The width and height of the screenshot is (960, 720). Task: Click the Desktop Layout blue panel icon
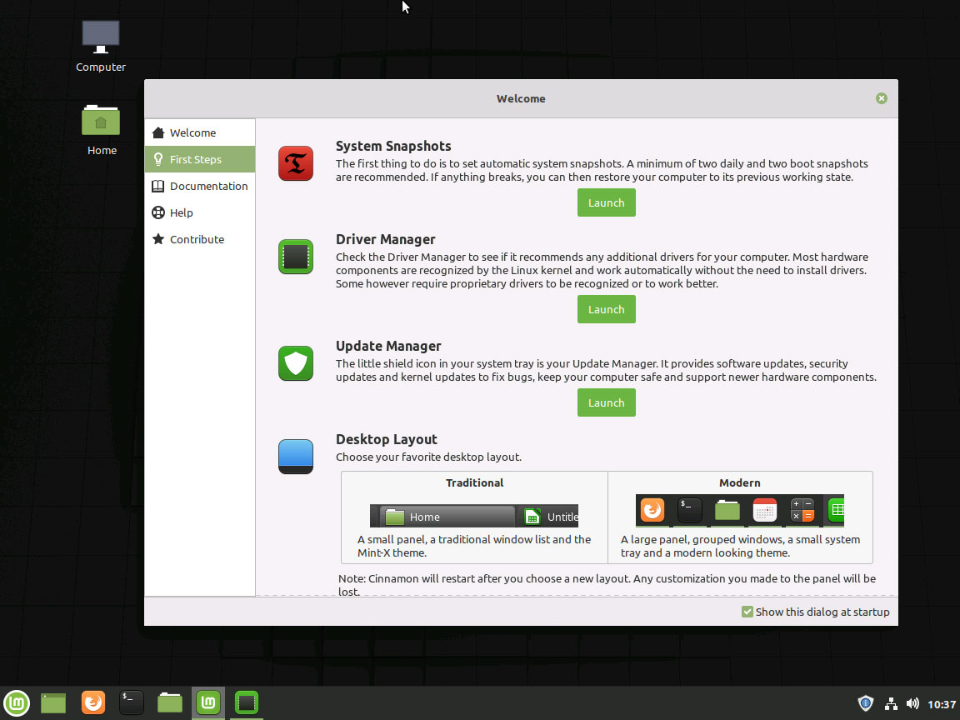point(296,456)
